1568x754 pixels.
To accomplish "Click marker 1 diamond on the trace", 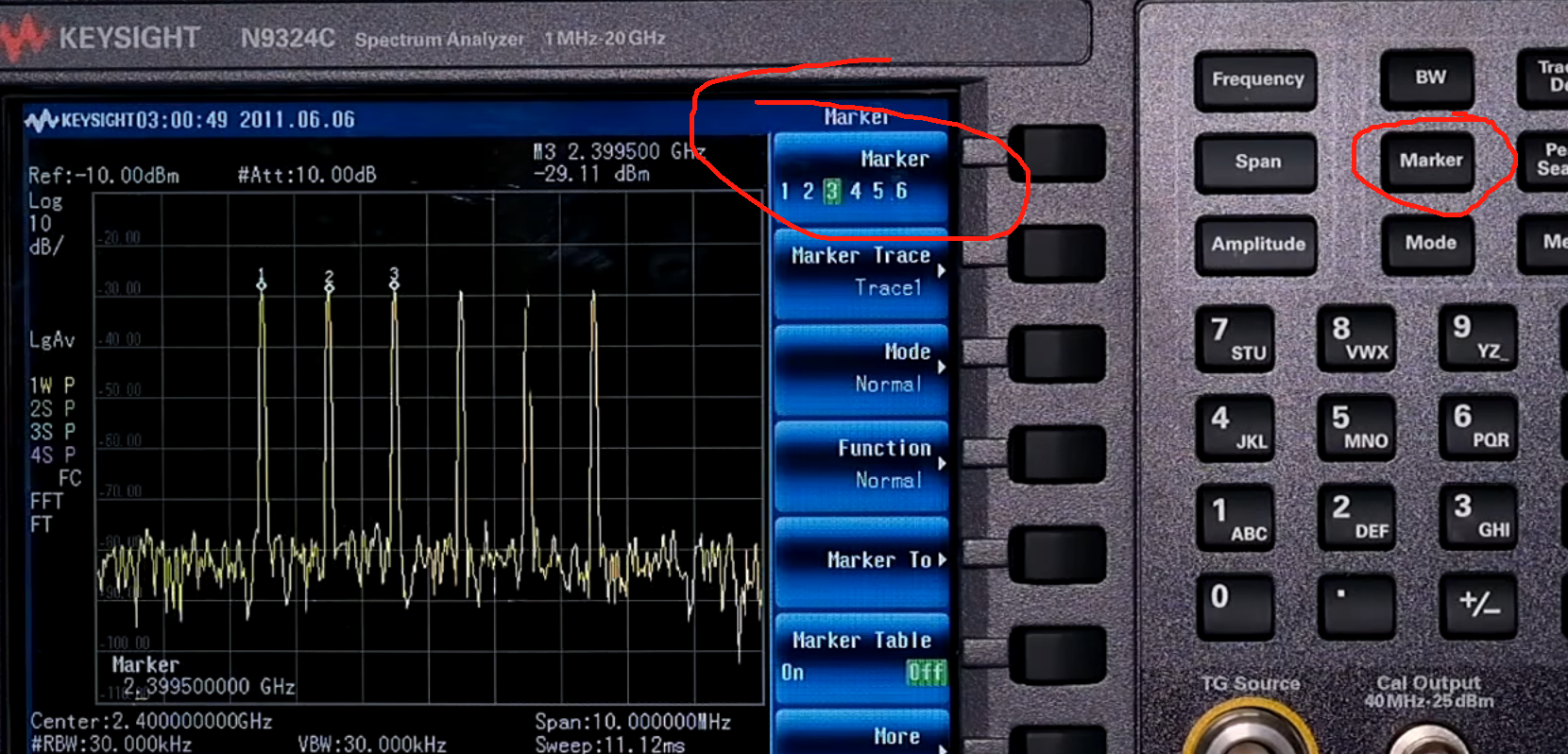I will coord(262,284).
